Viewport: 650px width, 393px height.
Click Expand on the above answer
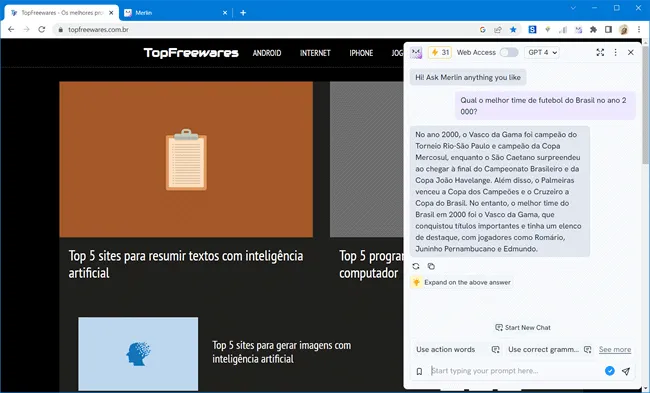point(461,282)
